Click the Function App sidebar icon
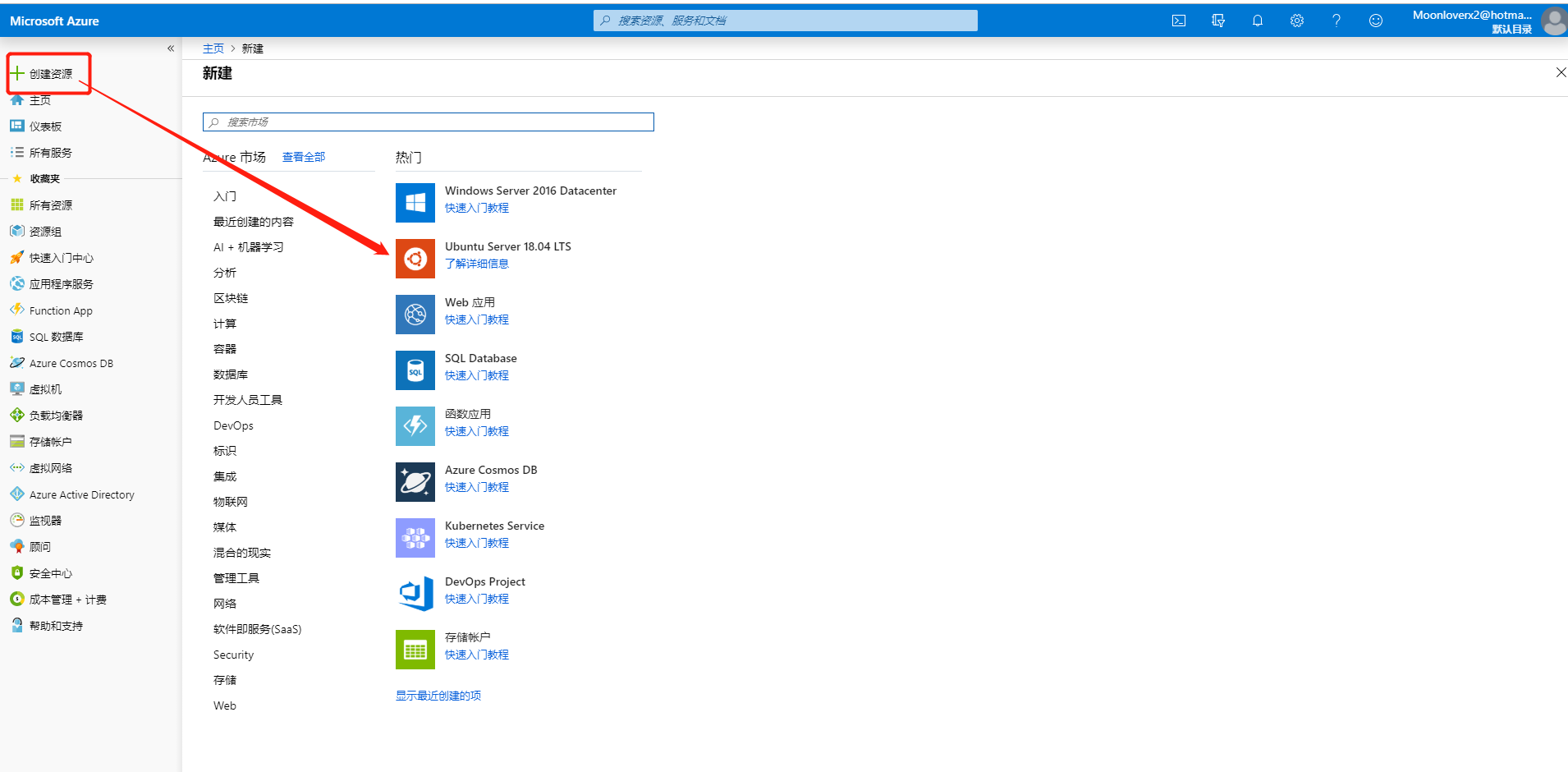Viewport: 1568px width, 772px height. pos(17,310)
